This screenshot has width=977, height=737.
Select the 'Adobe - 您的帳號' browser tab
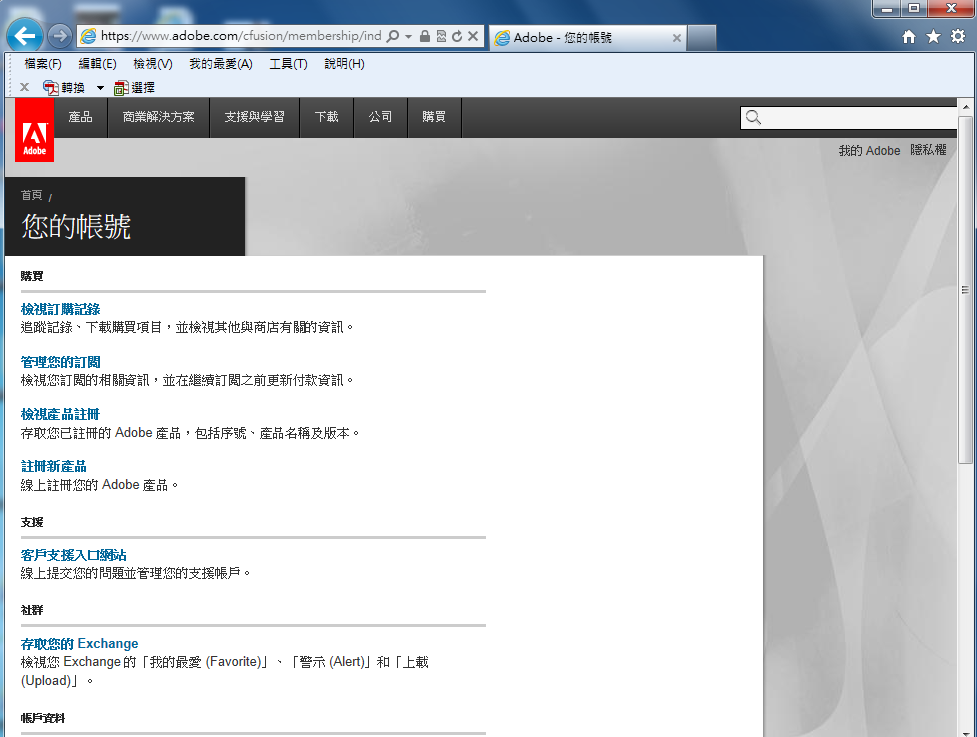(588, 38)
